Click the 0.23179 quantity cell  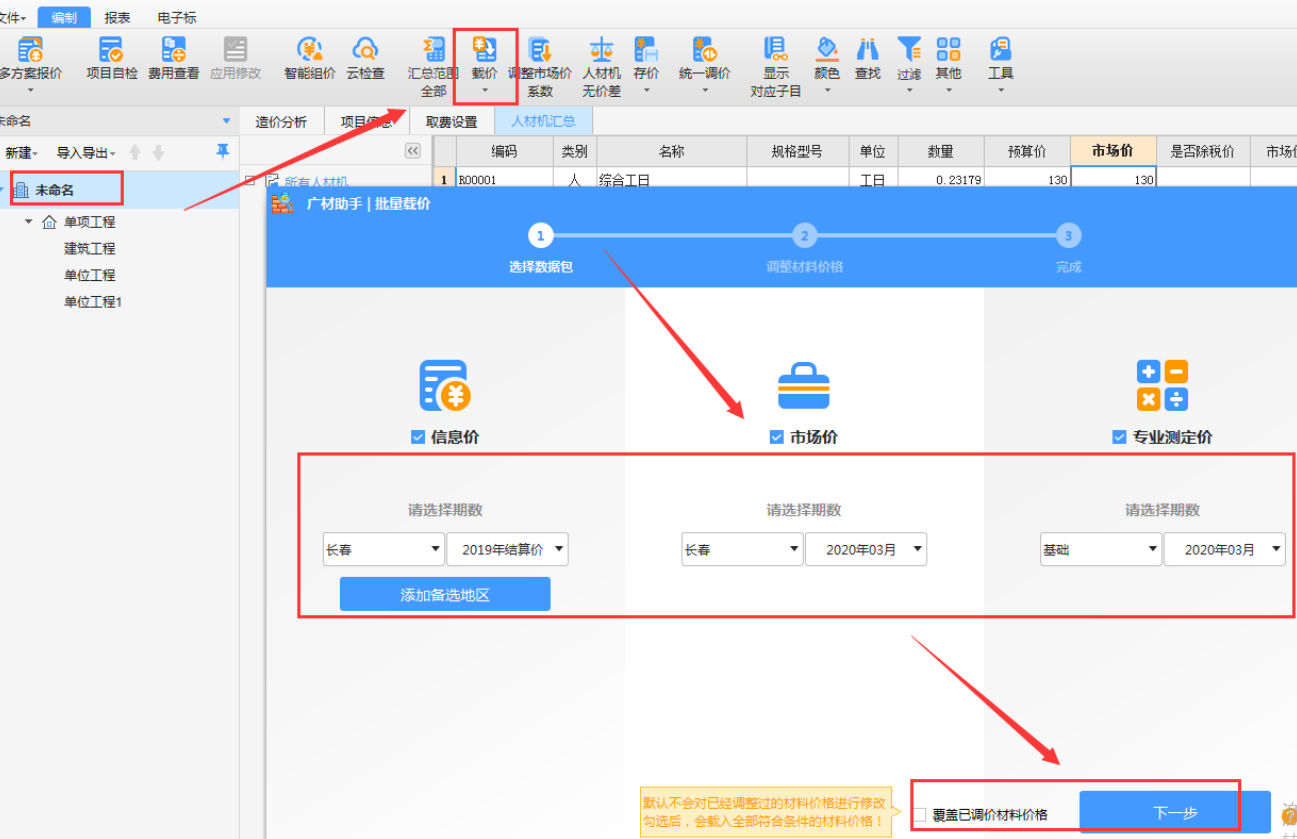tap(940, 180)
